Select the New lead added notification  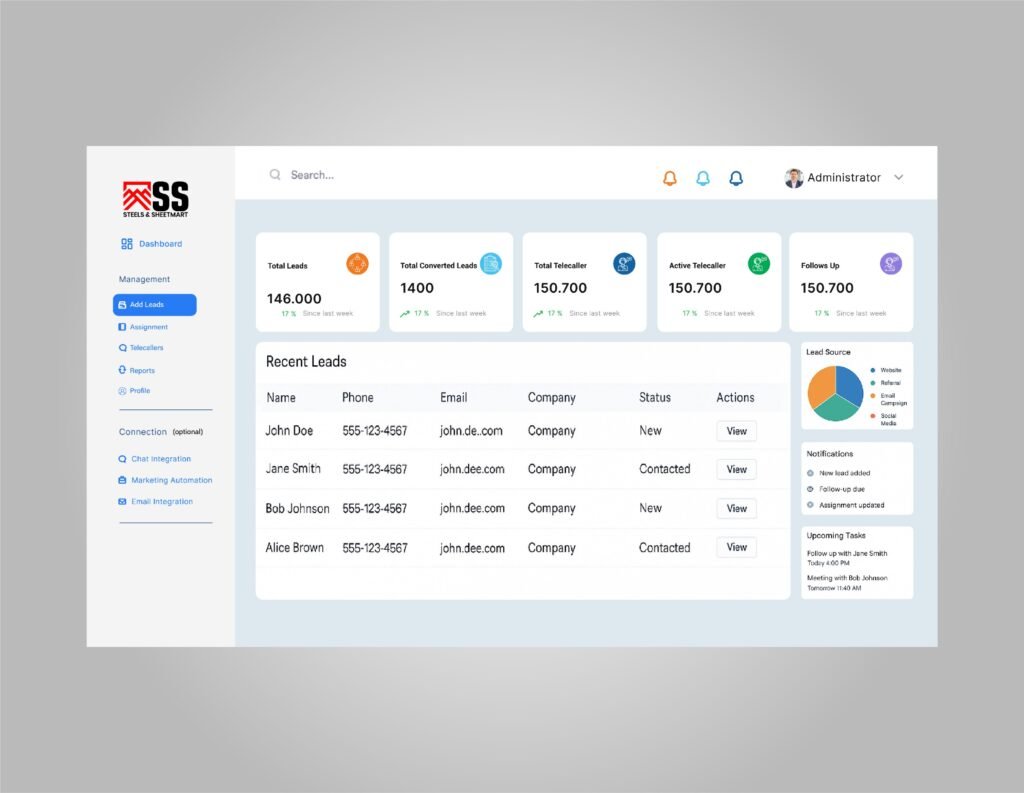tap(844, 473)
